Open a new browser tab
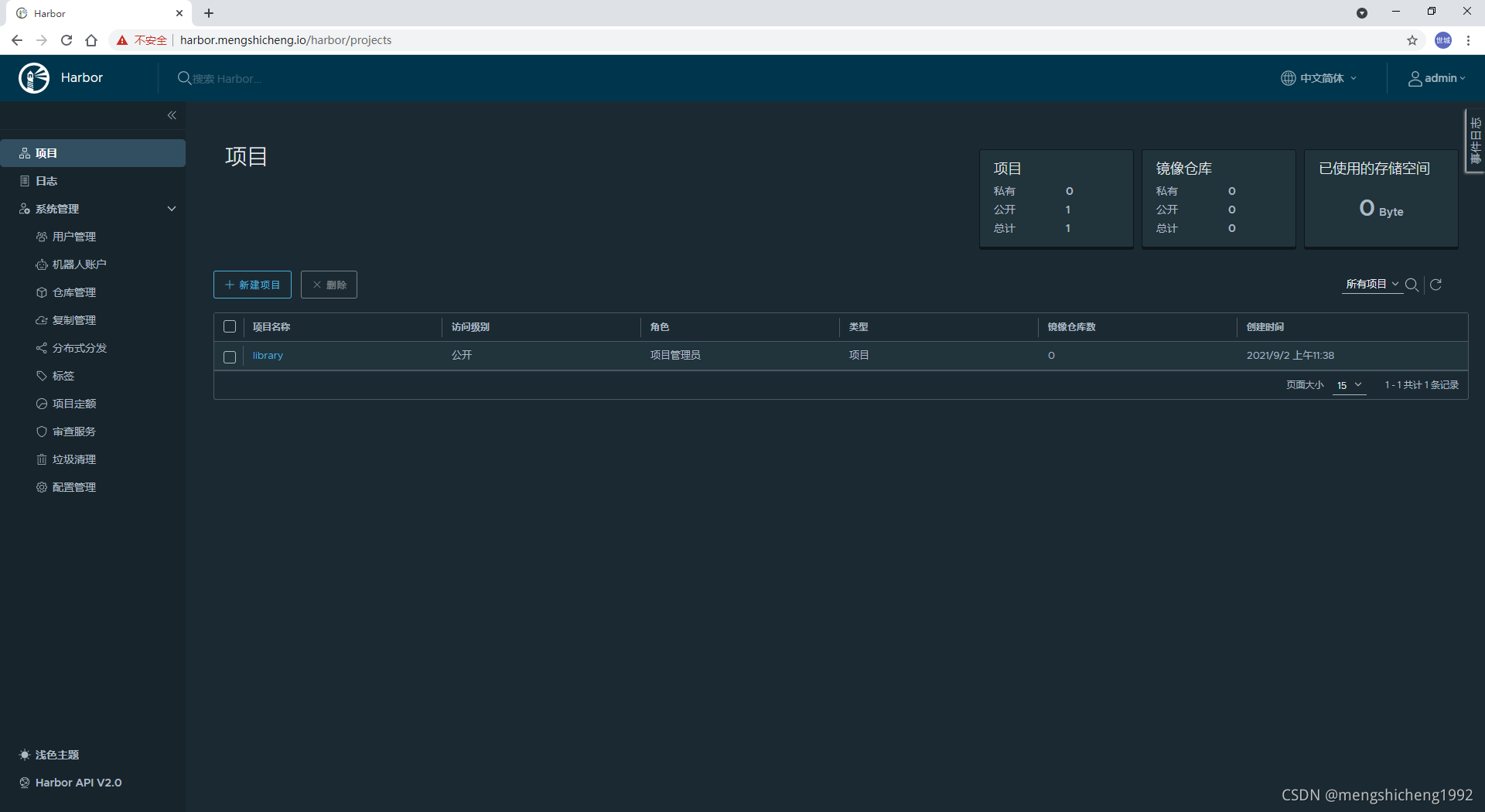This screenshot has height=812, width=1485. pos(209,13)
